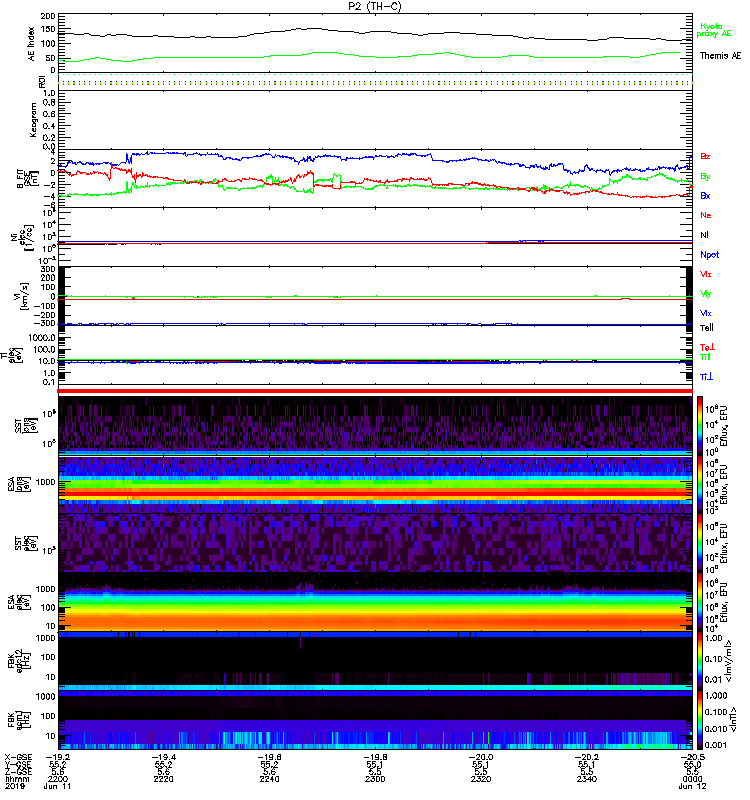The image size is (750, 800).
Task: Click the -300 tick on the Vi axis
Action: [x=45, y=323]
